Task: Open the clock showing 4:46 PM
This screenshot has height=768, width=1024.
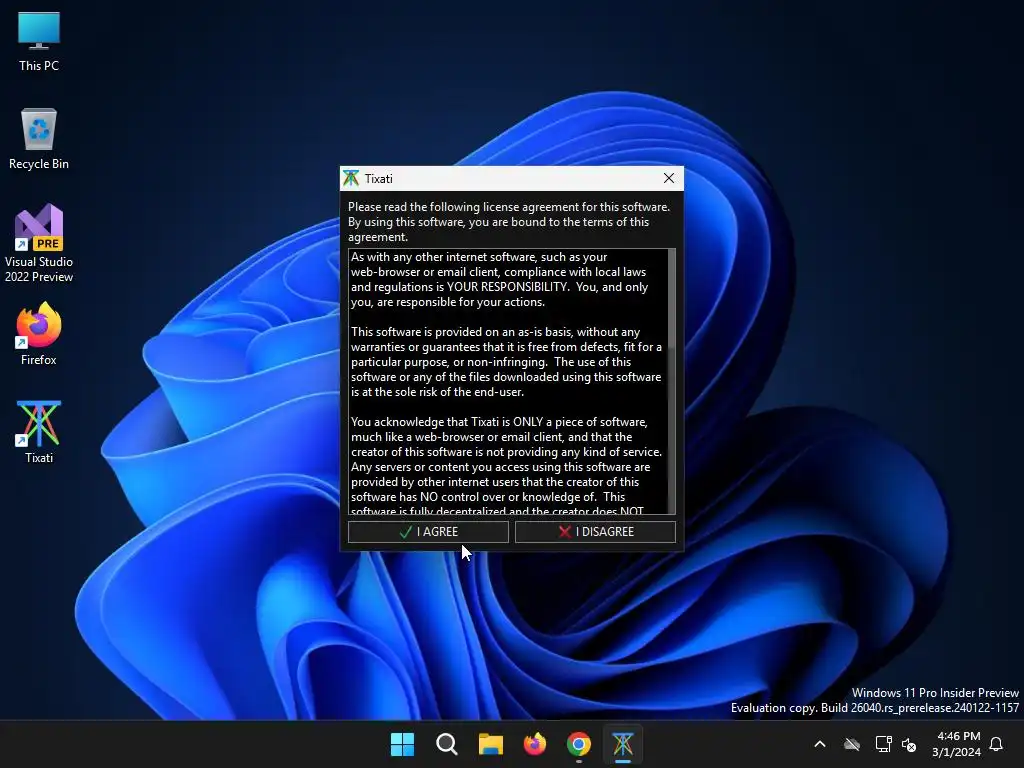Action: pos(956,744)
